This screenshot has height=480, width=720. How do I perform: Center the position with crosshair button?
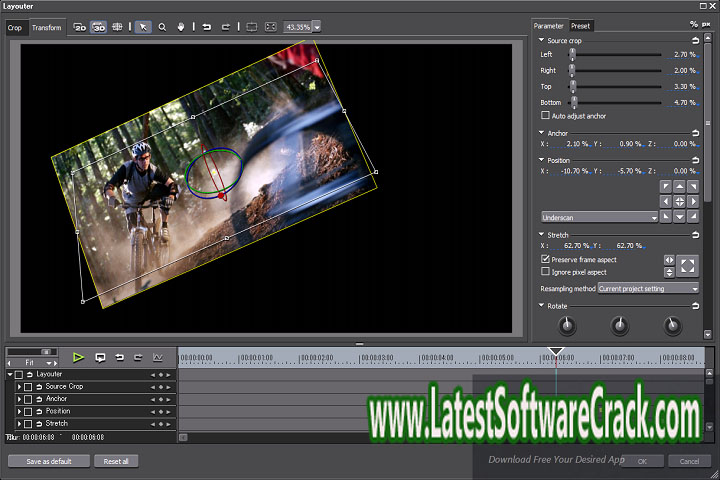tap(680, 201)
